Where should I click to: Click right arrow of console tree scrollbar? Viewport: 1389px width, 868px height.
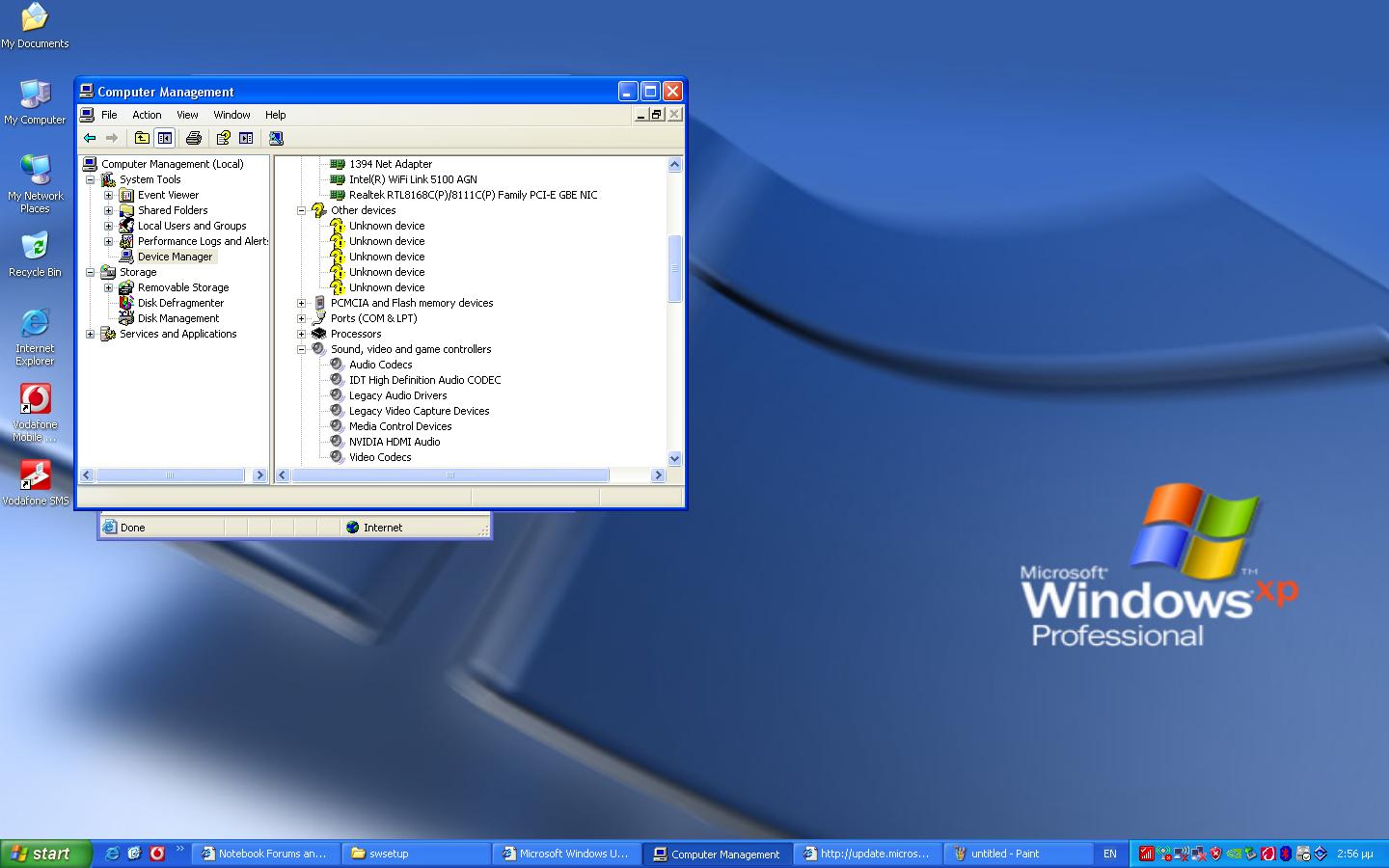click(259, 475)
